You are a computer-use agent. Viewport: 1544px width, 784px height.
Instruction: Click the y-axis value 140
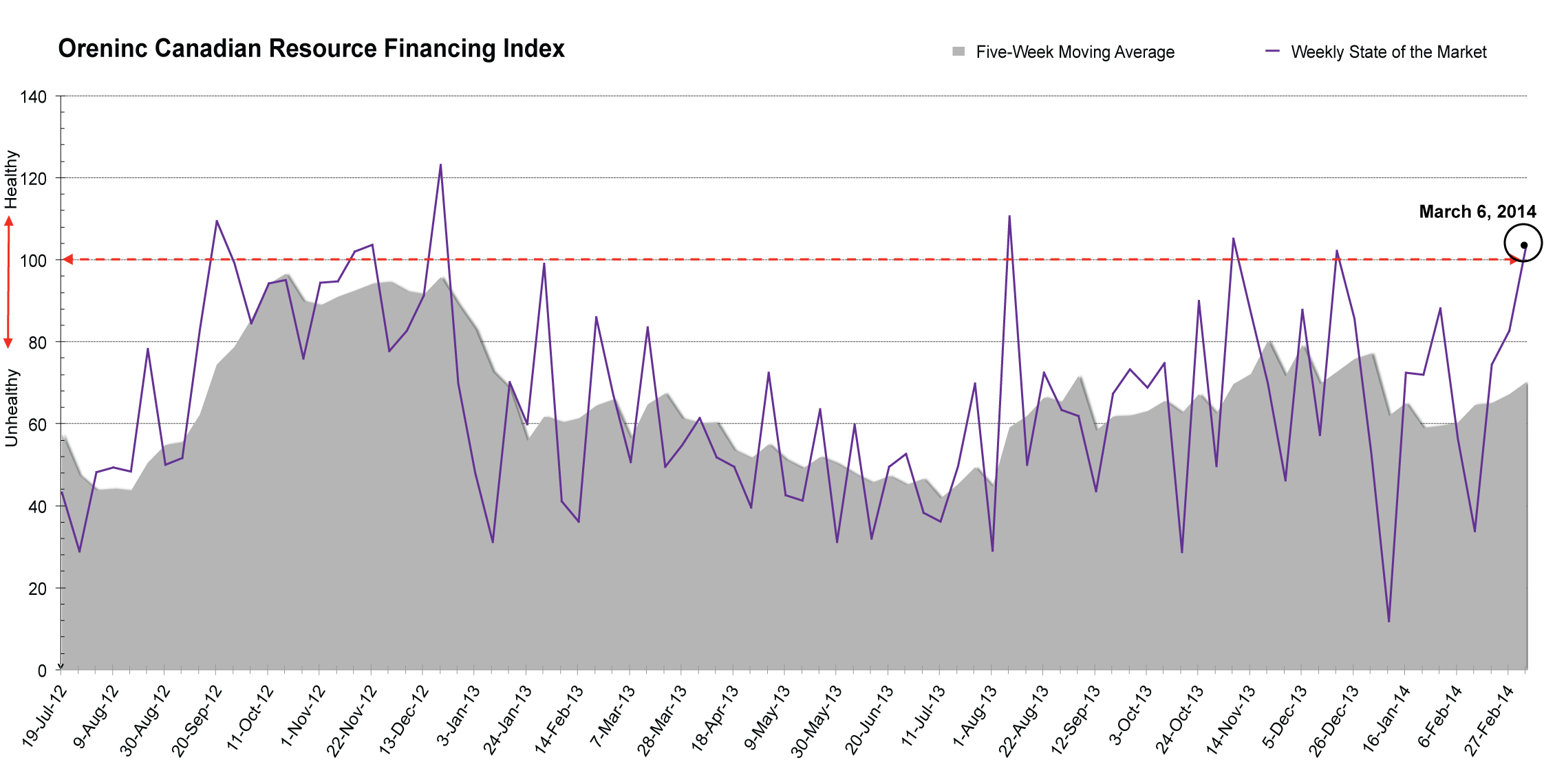34,97
